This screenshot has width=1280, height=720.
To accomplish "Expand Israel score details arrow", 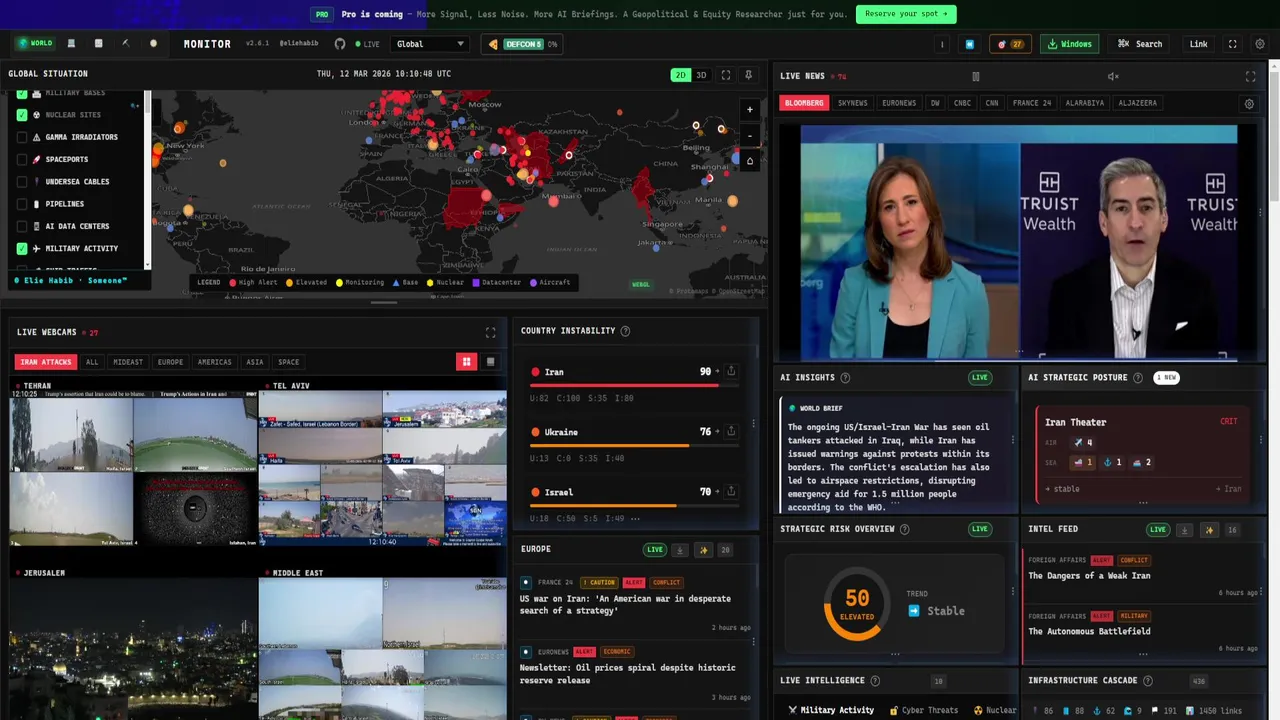I will pyautogui.click(x=717, y=491).
